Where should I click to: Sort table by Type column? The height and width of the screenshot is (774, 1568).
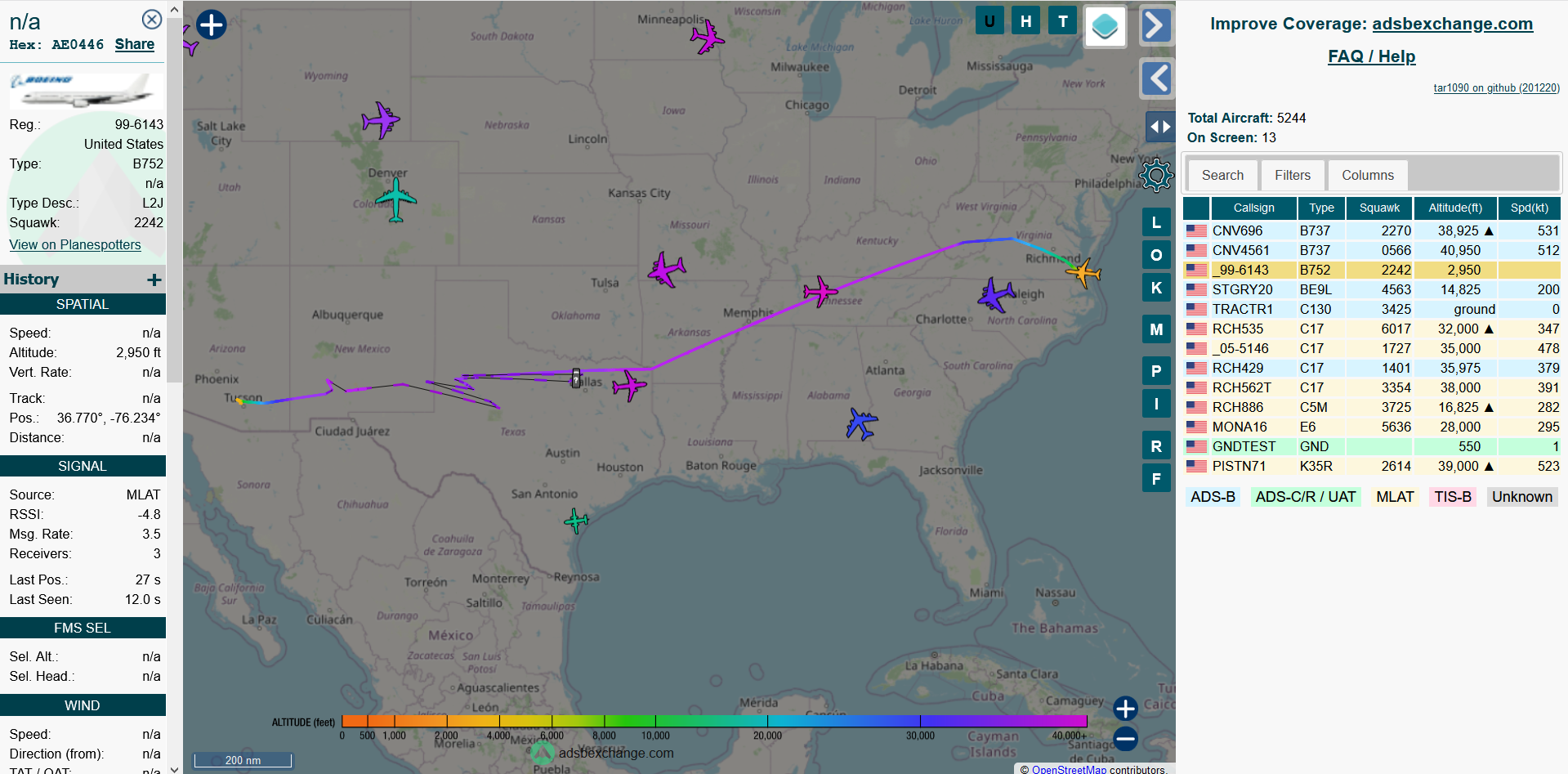(x=1321, y=208)
